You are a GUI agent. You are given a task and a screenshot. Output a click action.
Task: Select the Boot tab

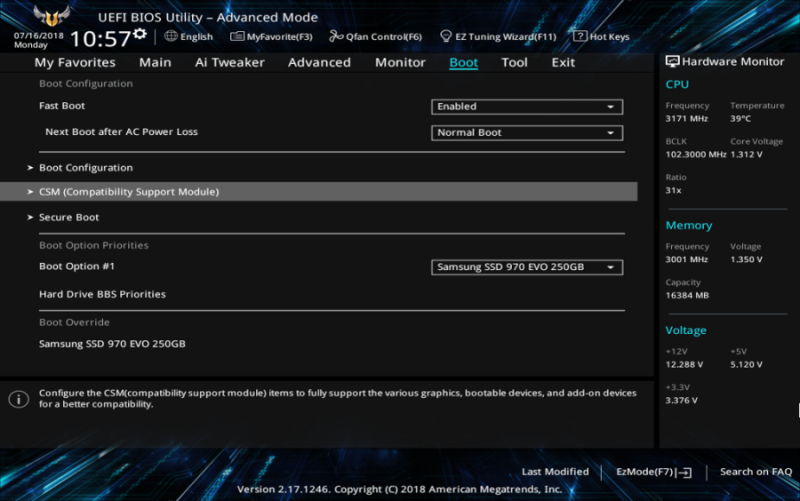click(463, 62)
